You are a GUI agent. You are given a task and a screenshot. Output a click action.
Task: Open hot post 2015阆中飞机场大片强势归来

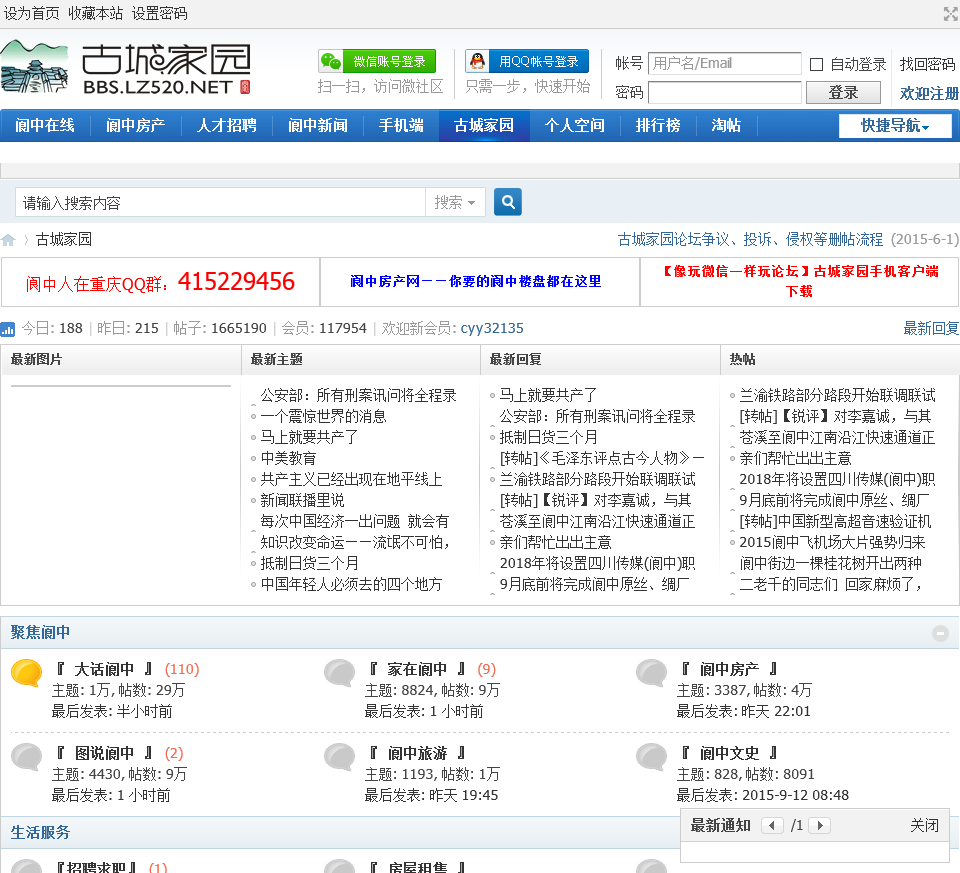coord(832,542)
